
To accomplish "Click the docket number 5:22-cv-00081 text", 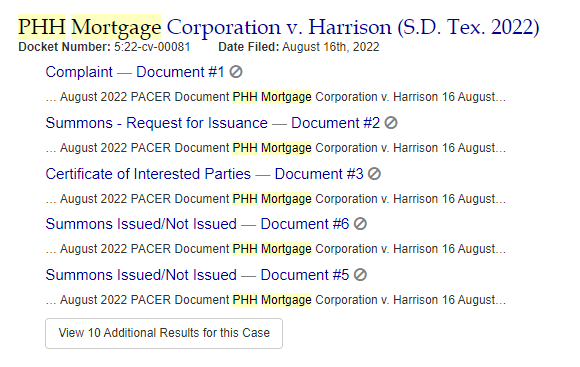I will coord(152,47).
